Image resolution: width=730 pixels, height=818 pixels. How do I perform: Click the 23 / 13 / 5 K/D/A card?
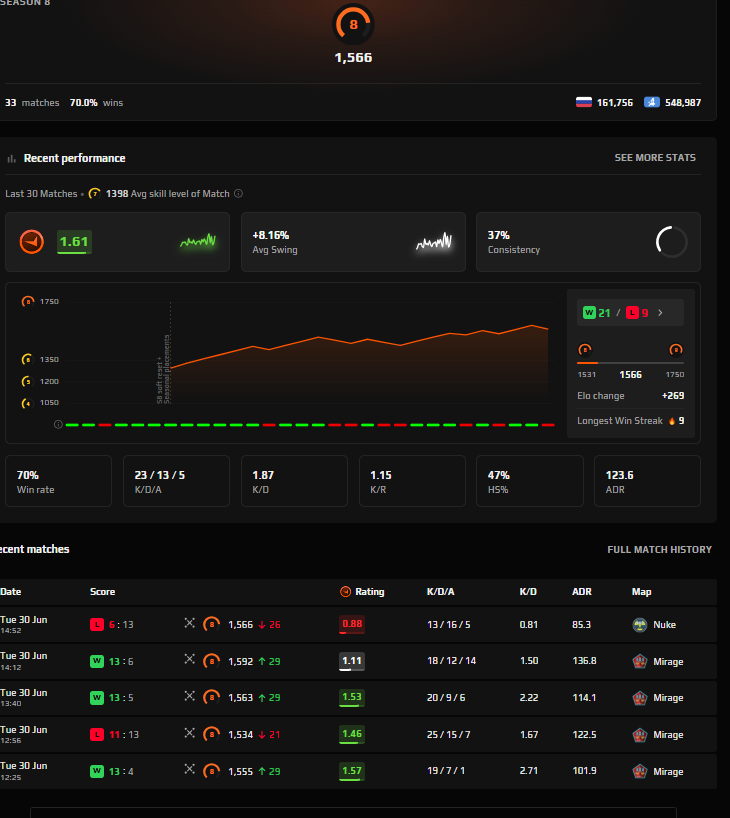[x=176, y=481]
